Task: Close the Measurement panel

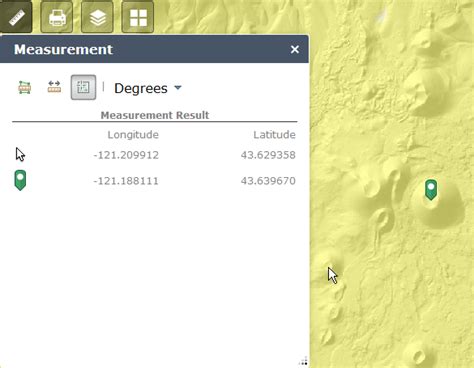Action: point(295,49)
